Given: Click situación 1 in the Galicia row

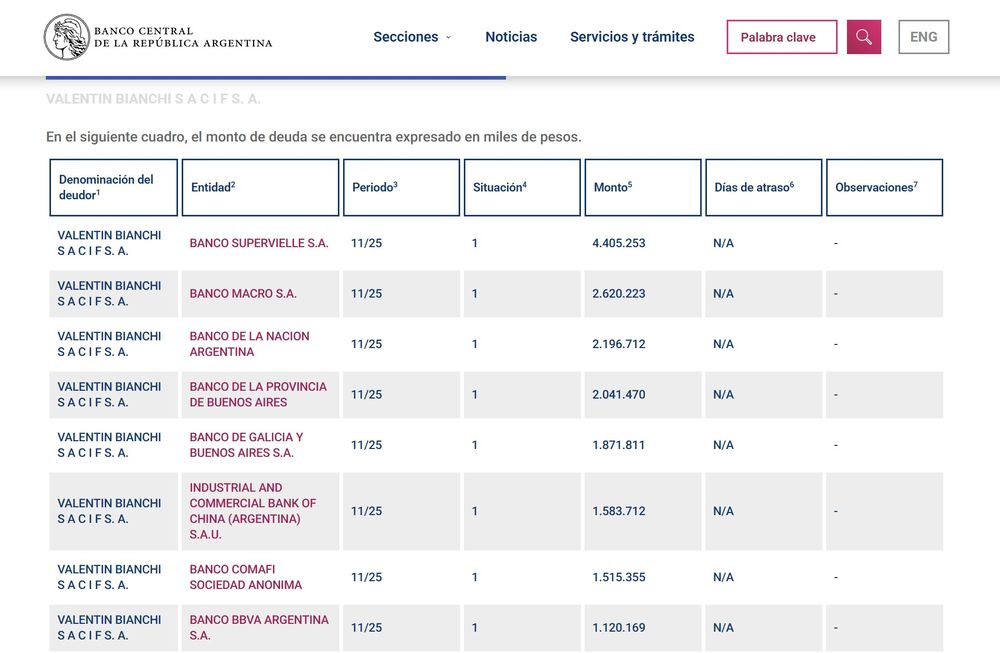Looking at the screenshot, I should 474,444.
